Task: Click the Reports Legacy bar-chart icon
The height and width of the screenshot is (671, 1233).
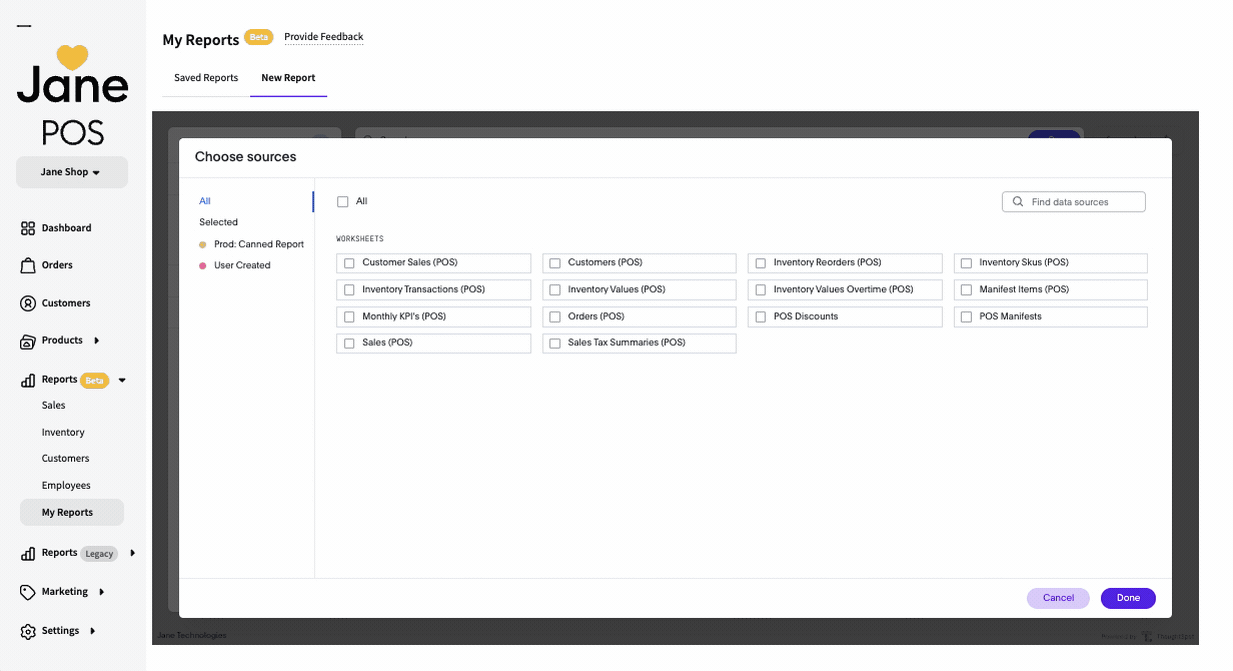Action: click(x=28, y=553)
